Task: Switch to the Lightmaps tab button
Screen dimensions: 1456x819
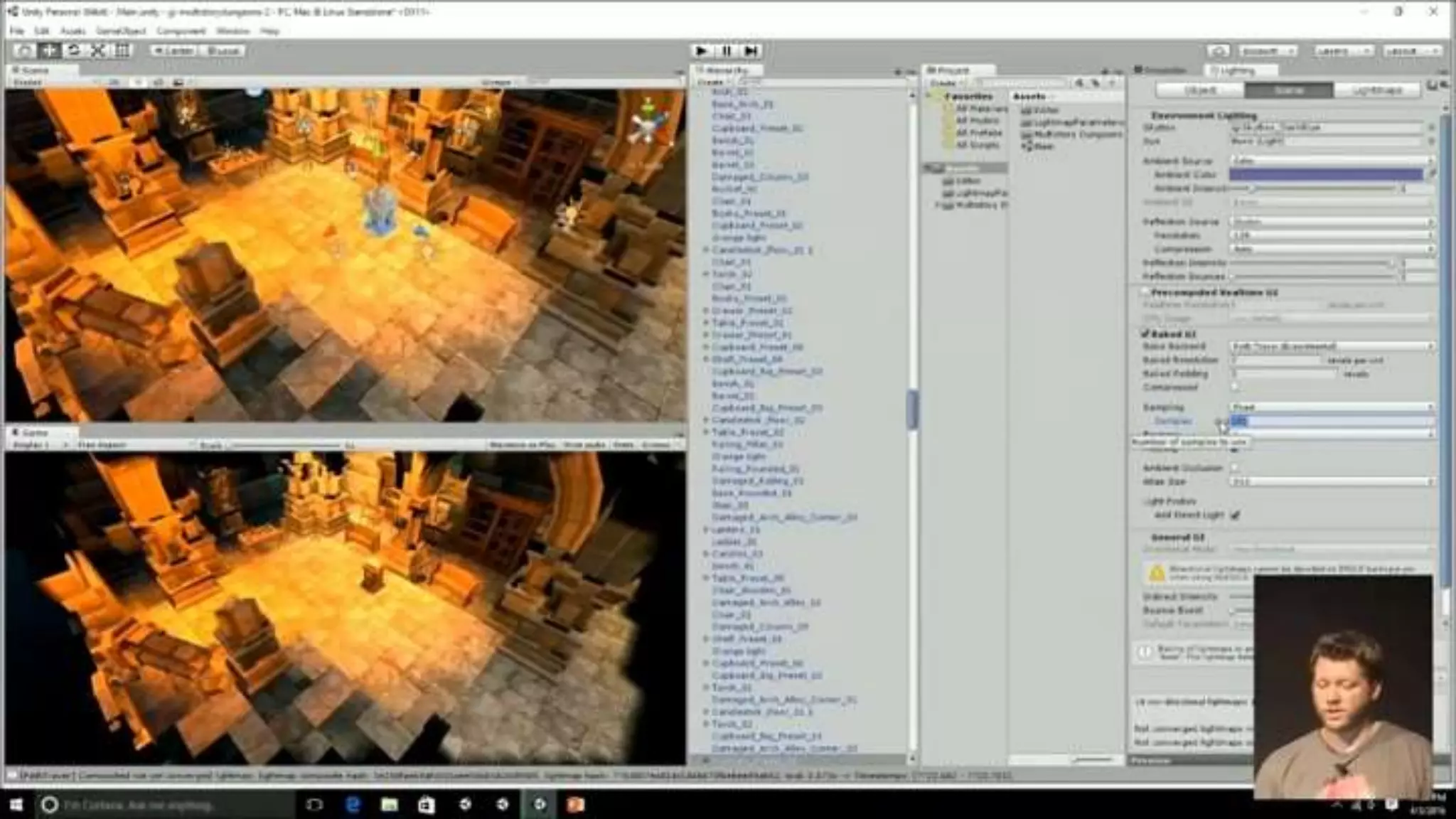Action: (x=1376, y=90)
